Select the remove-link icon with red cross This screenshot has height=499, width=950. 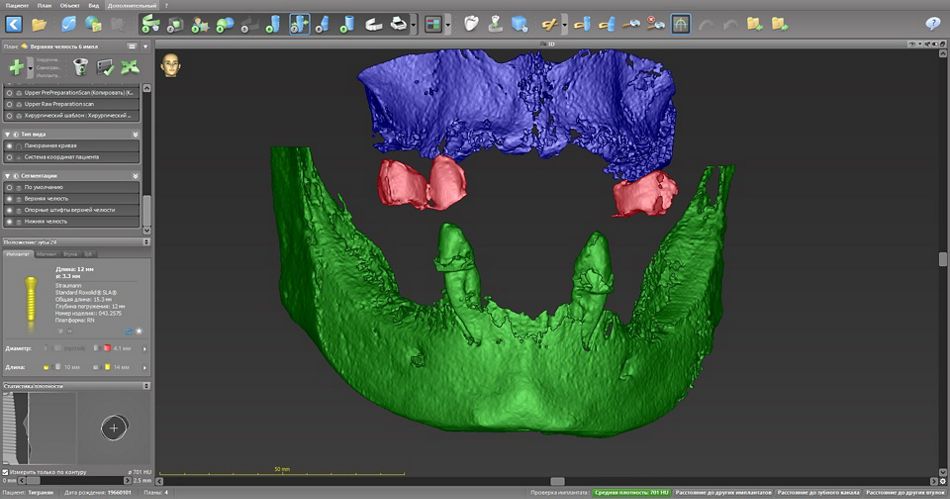656,24
